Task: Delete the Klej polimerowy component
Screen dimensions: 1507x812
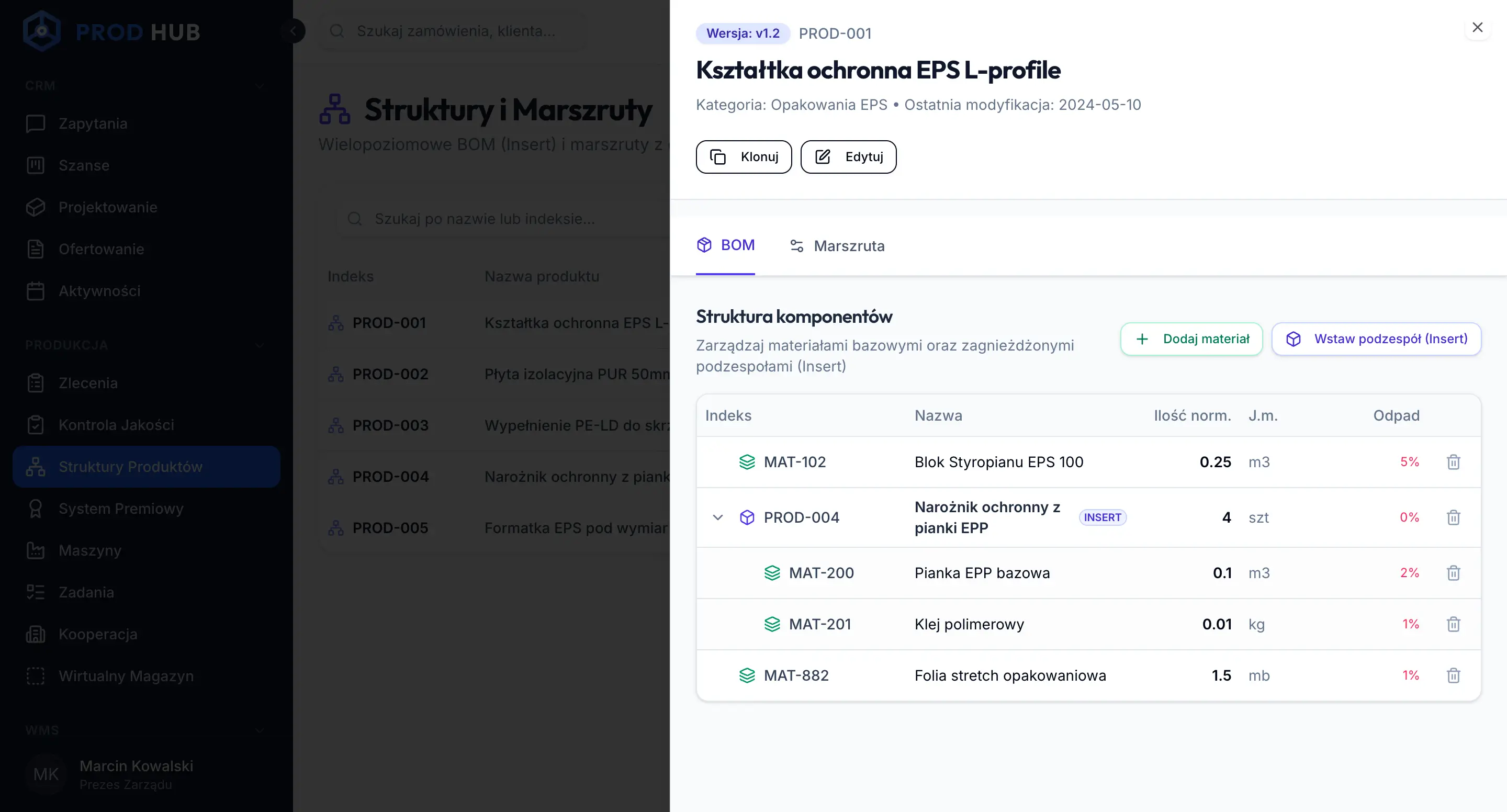Action: (1453, 624)
